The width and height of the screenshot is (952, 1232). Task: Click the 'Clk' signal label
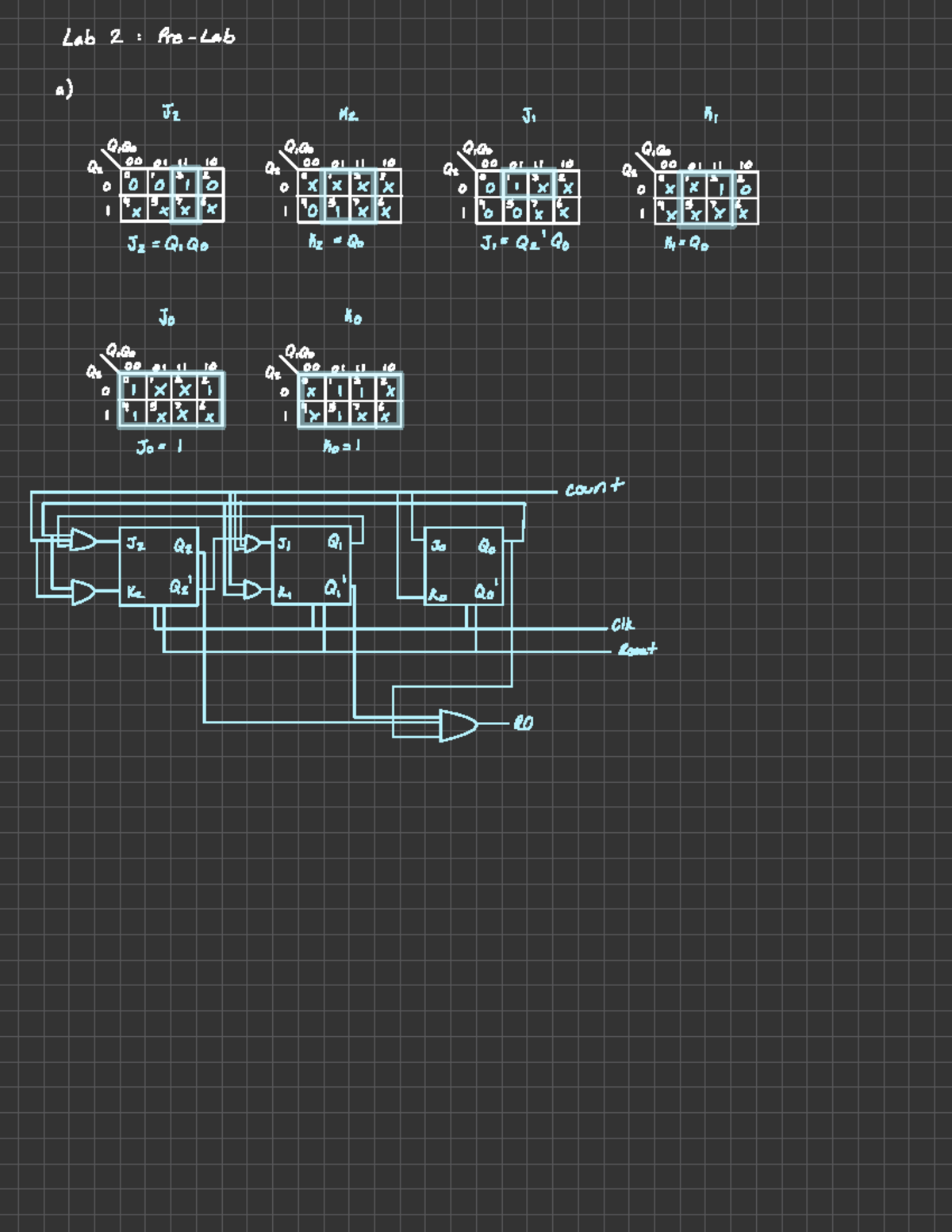(623, 625)
